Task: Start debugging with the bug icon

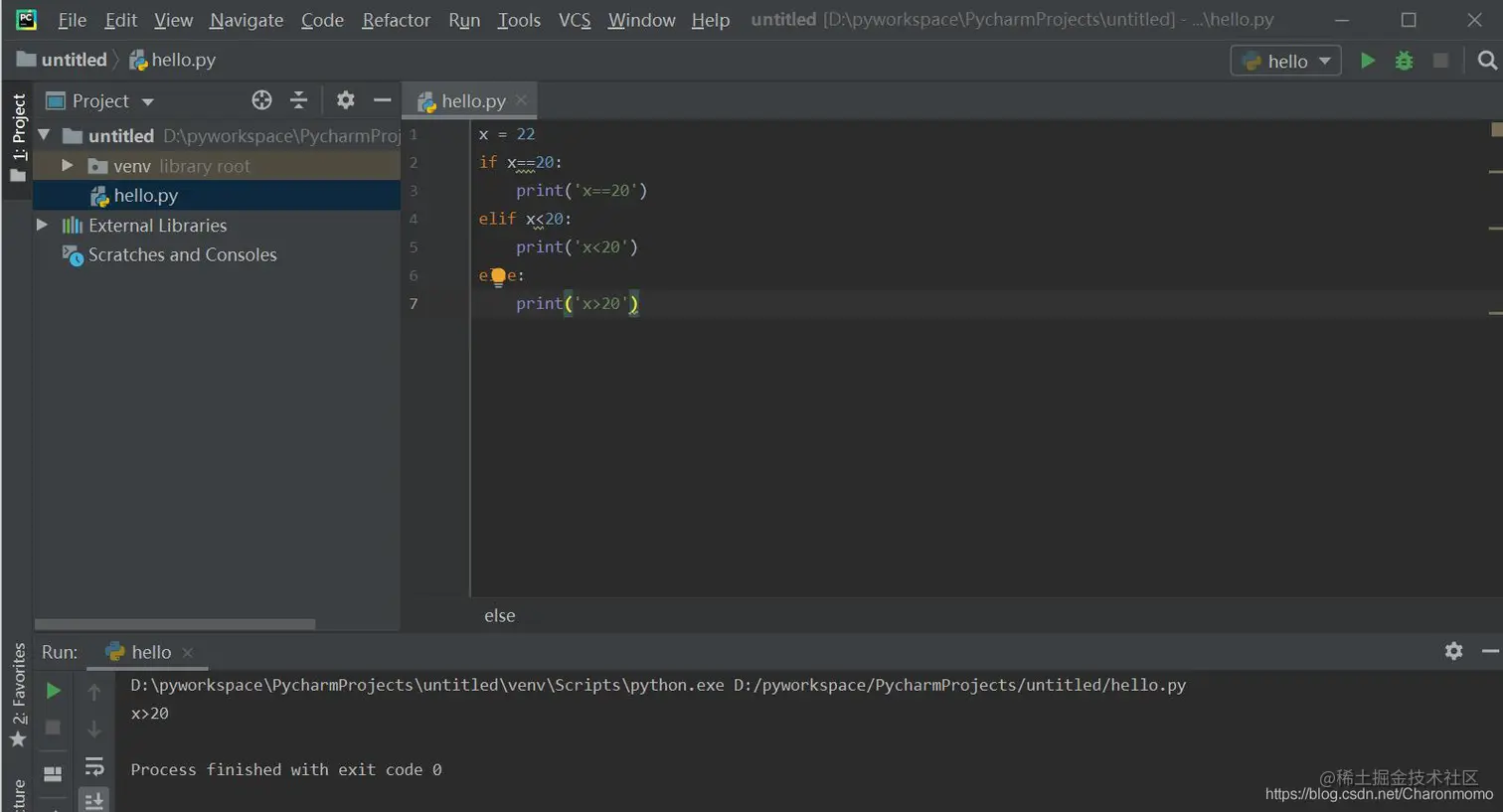Action: pos(1404,61)
